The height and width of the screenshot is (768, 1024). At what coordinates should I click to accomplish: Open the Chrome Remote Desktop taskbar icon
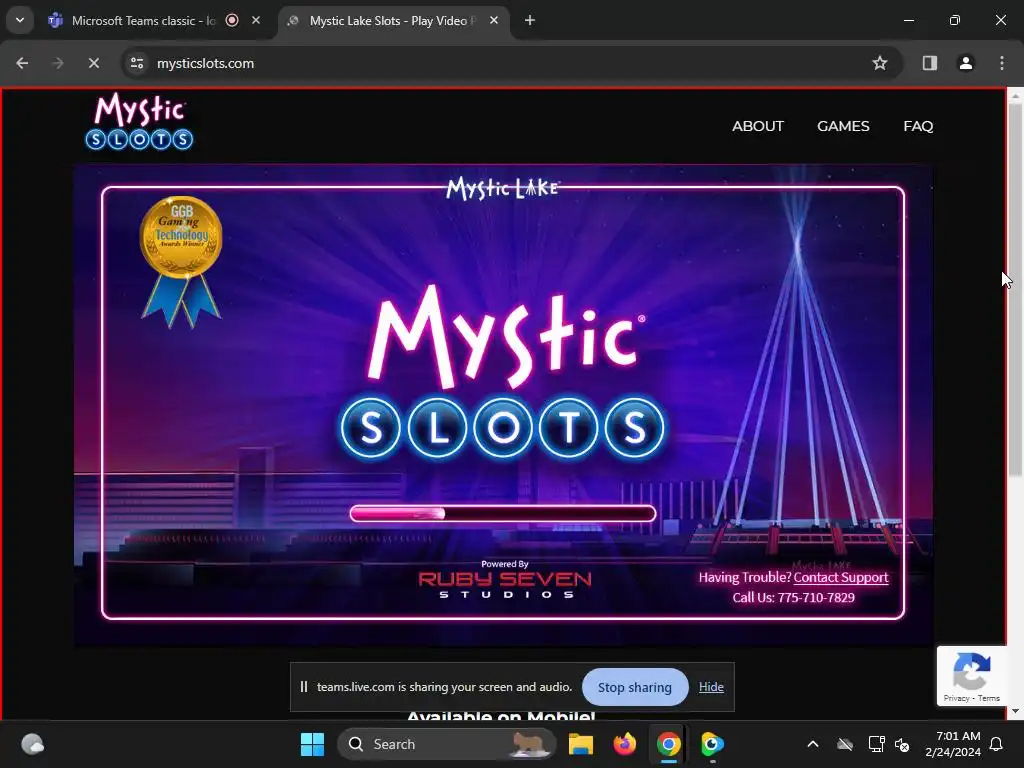[712, 744]
